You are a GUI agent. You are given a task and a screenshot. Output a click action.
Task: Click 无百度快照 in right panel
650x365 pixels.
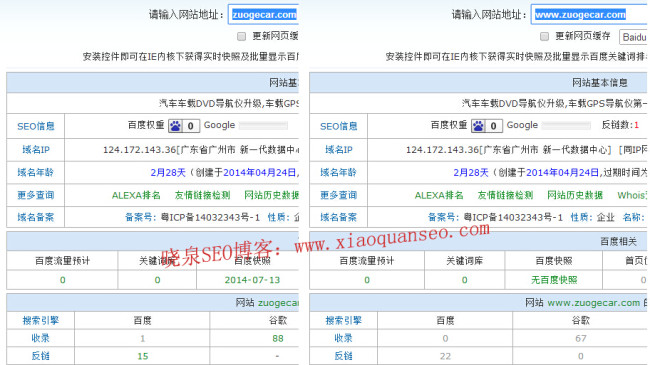click(554, 280)
